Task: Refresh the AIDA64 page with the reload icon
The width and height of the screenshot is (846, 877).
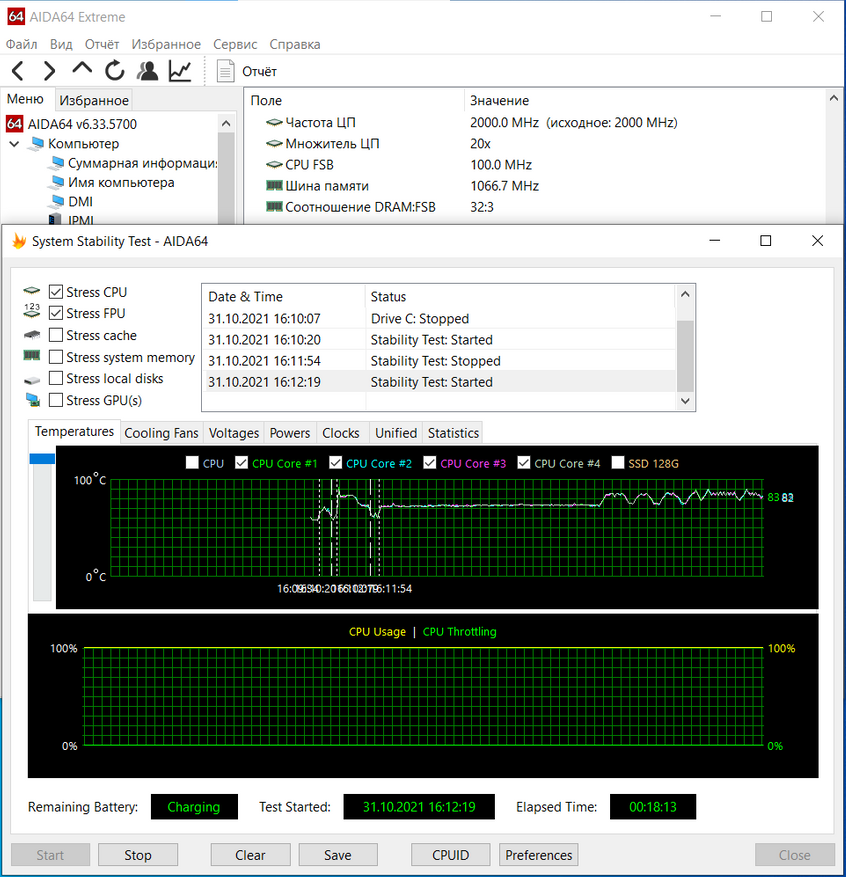Action: click(x=115, y=70)
